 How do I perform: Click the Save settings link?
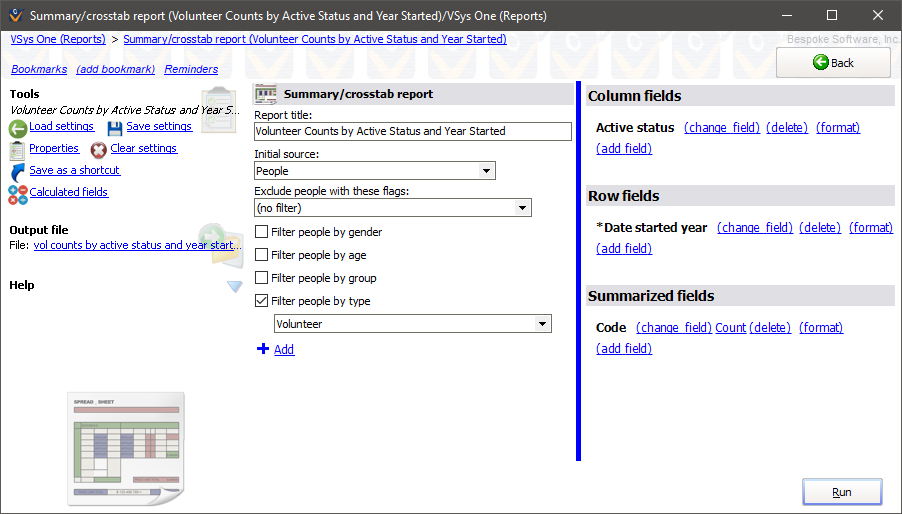pyautogui.click(x=159, y=126)
